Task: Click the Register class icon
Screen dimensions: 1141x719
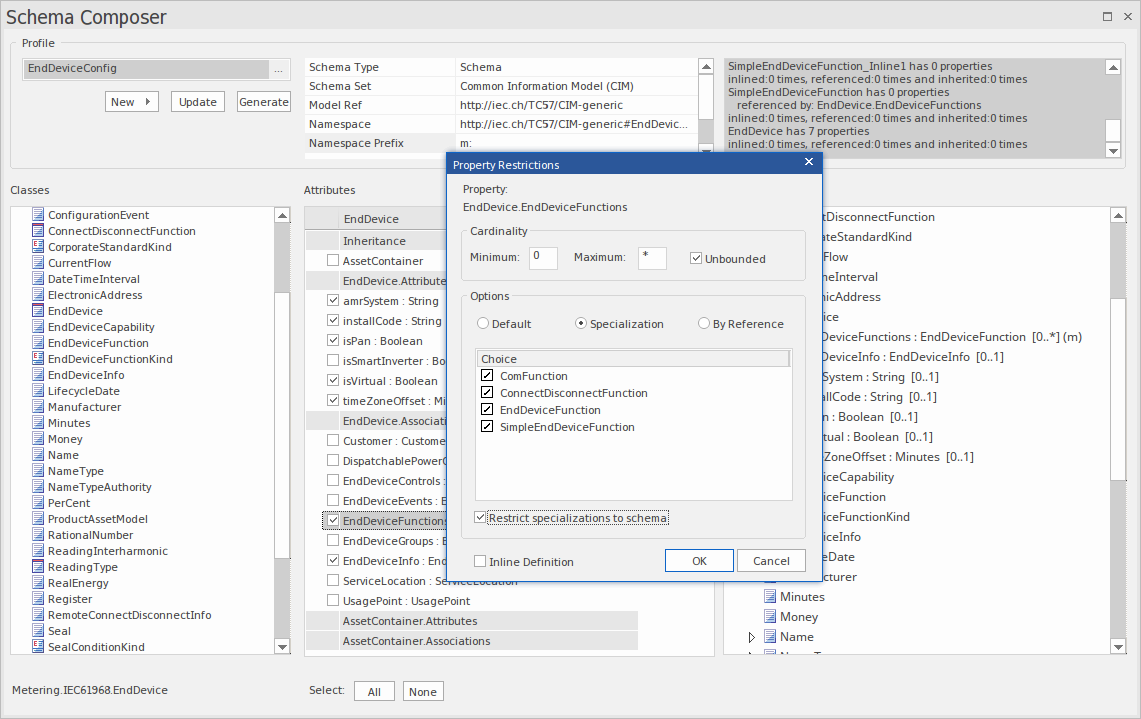Action: click(x=37, y=599)
